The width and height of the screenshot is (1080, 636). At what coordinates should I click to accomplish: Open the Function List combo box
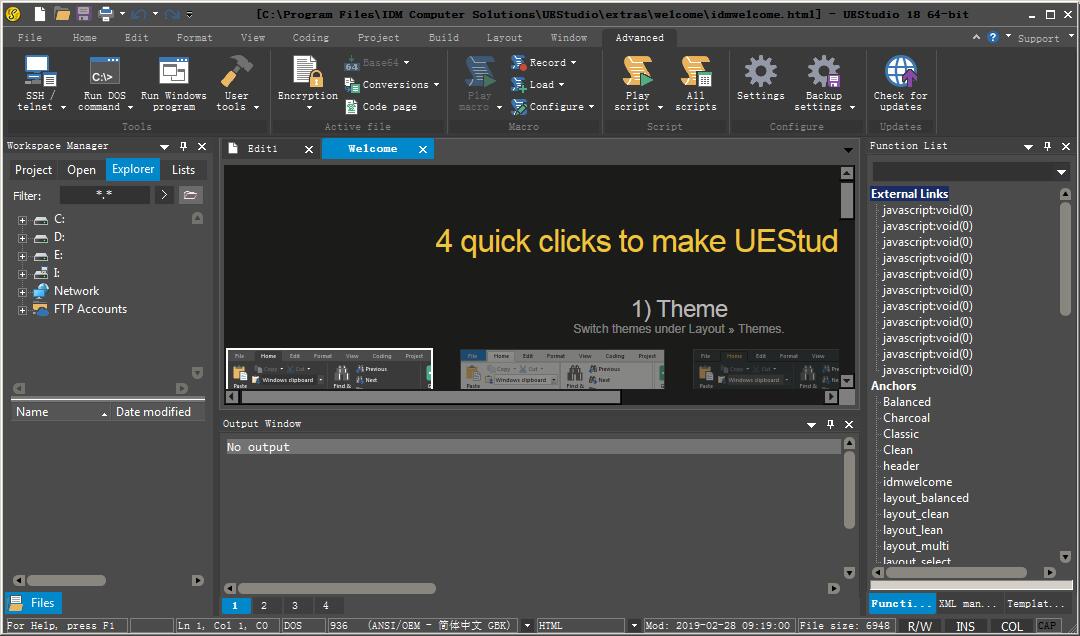pos(970,172)
